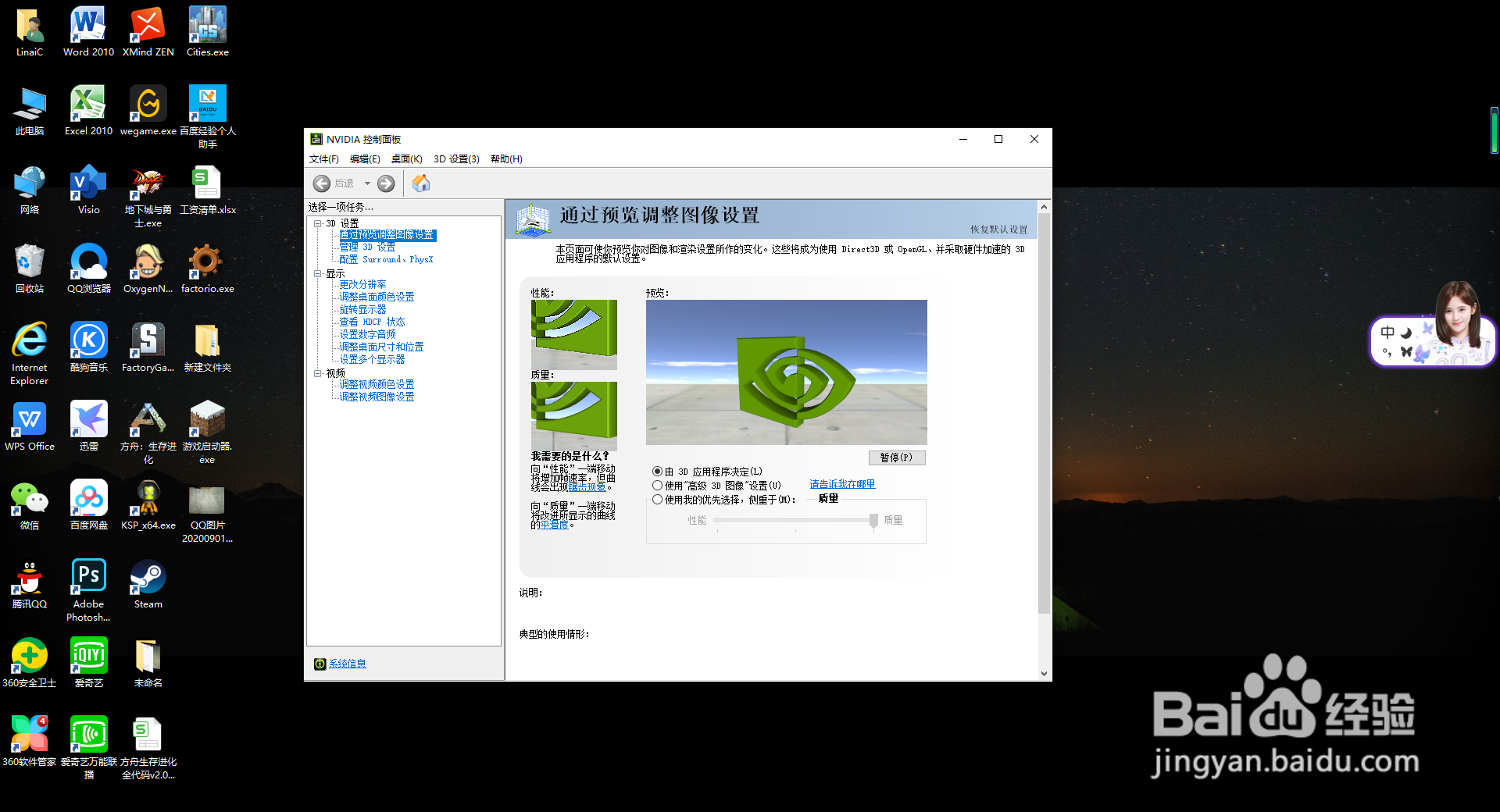
Task: Open 调整视频图像设置 task
Action: tap(377, 397)
